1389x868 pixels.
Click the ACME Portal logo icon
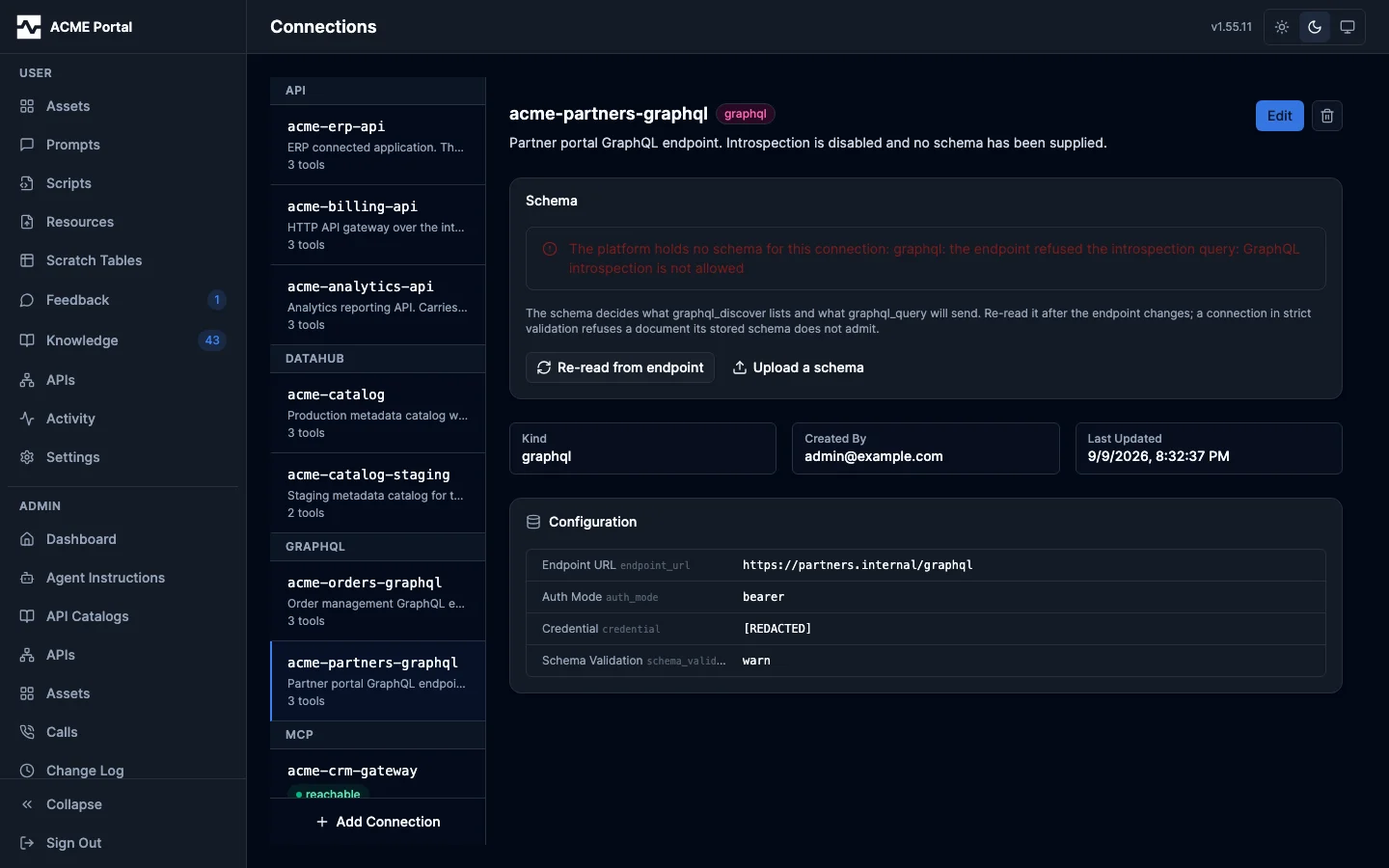(29, 27)
